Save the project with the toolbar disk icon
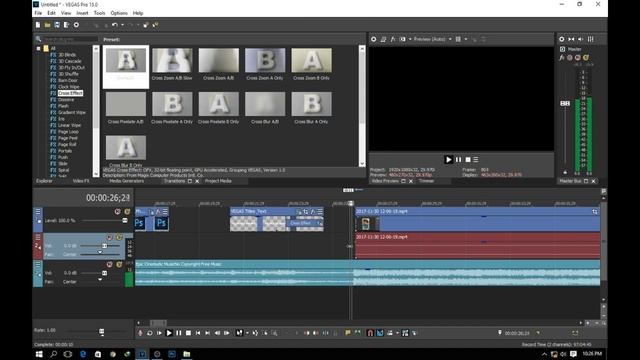The height and width of the screenshot is (360, 640). click(x=57, y=25)
